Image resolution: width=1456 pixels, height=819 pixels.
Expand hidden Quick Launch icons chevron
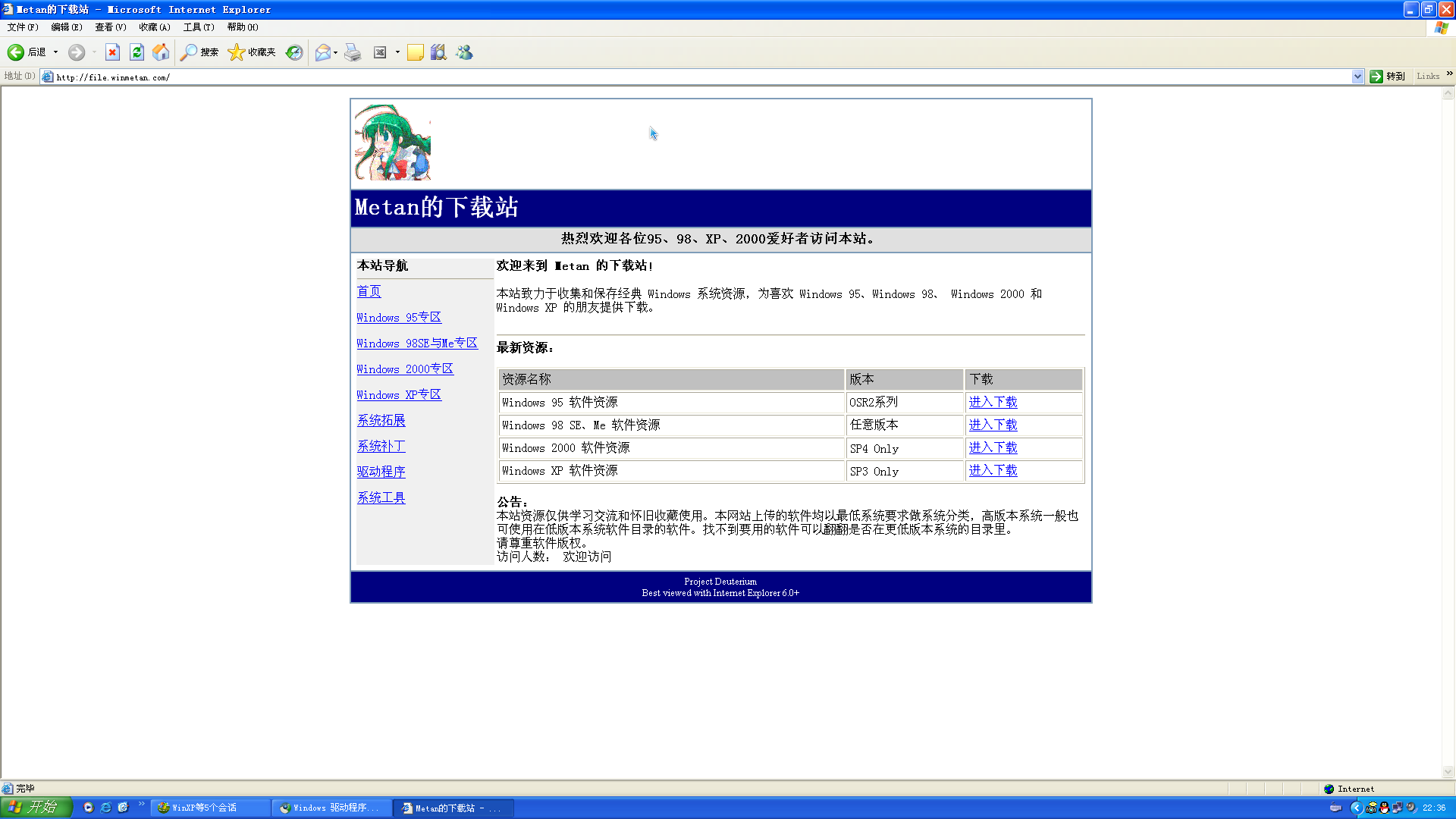click(x=141, y=804)
